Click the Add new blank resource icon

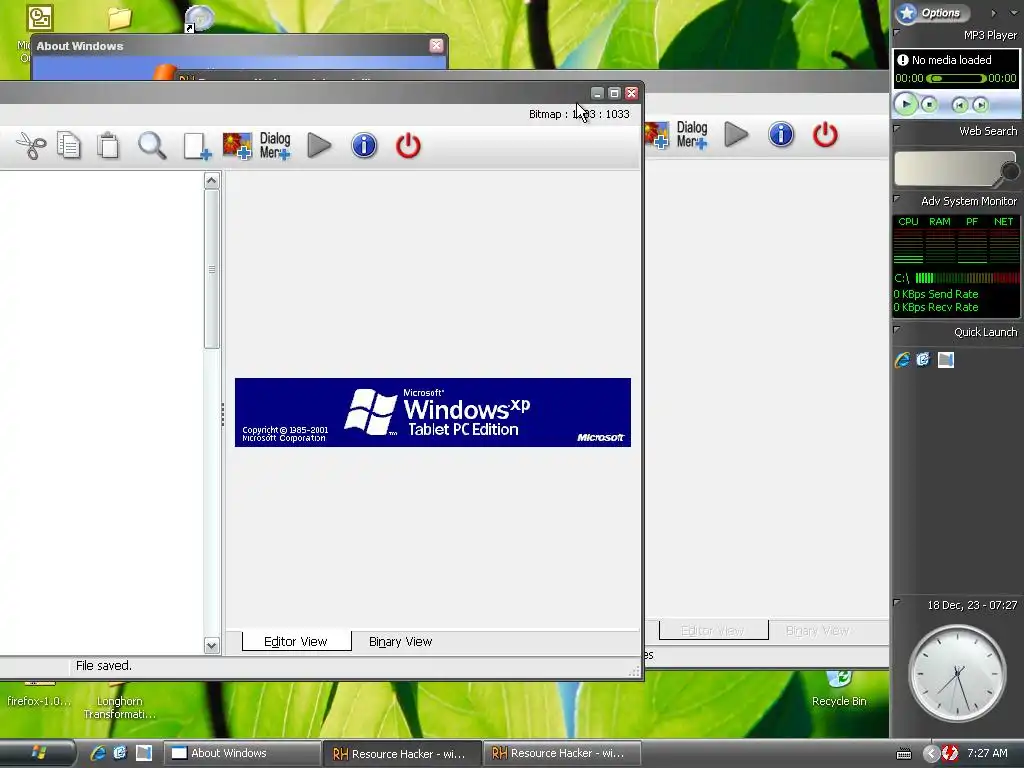(x=197, y=146)
